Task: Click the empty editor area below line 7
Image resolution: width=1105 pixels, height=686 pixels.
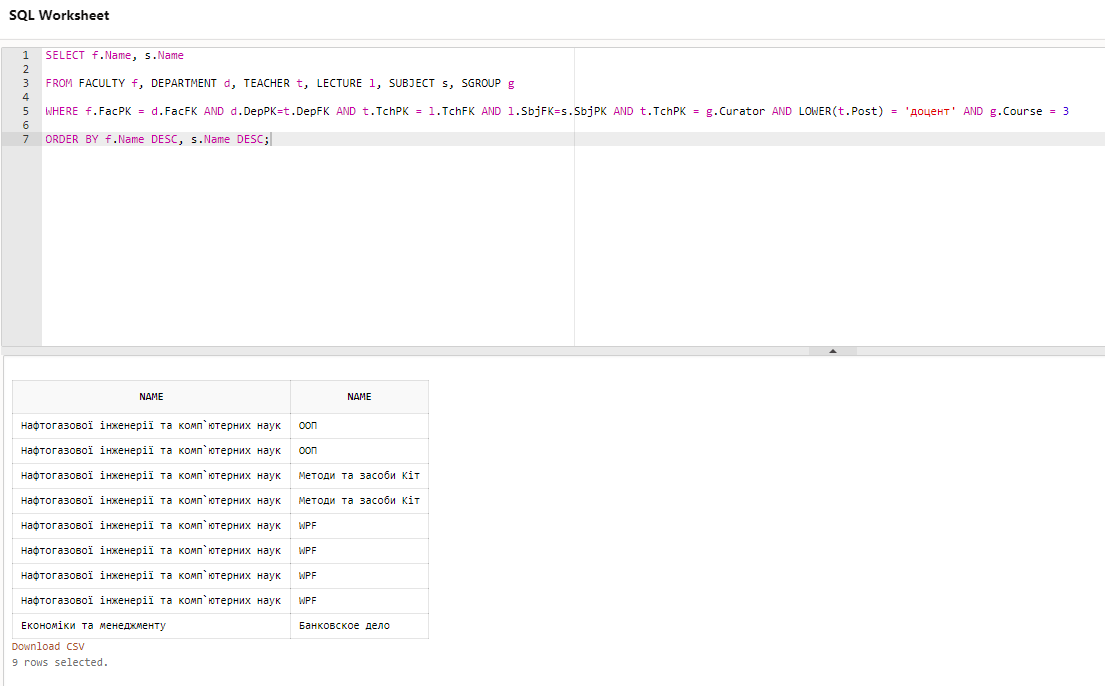Action: (x=300, y=250)
